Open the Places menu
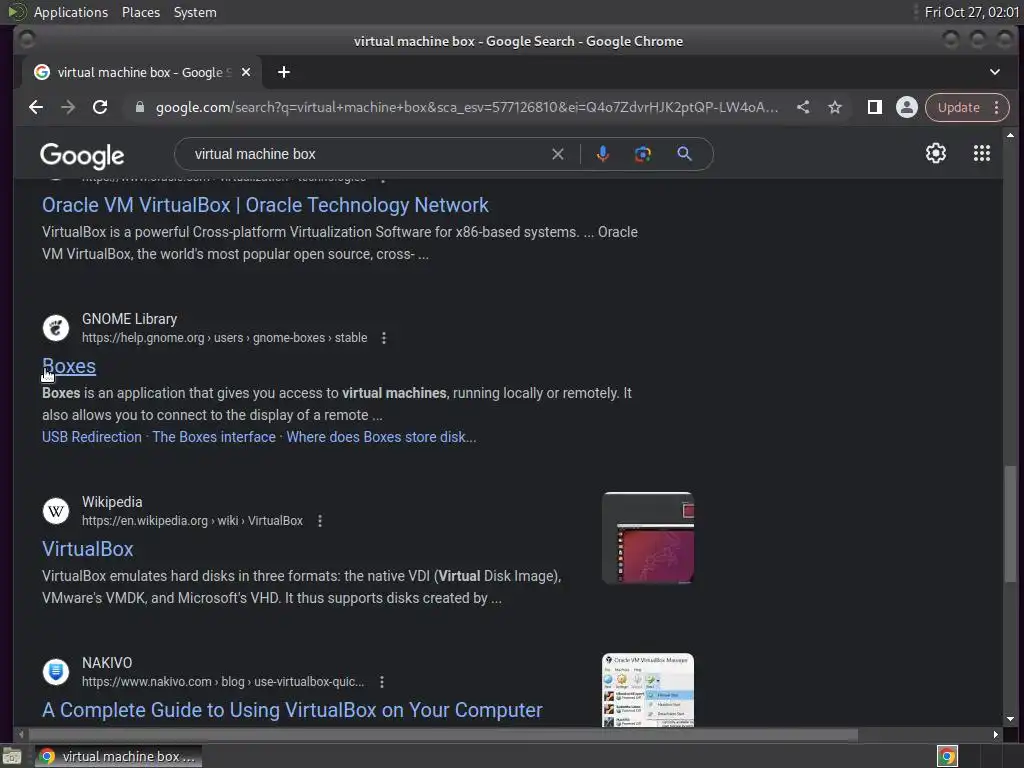The image size is (1024, 768). pos(140,12)
